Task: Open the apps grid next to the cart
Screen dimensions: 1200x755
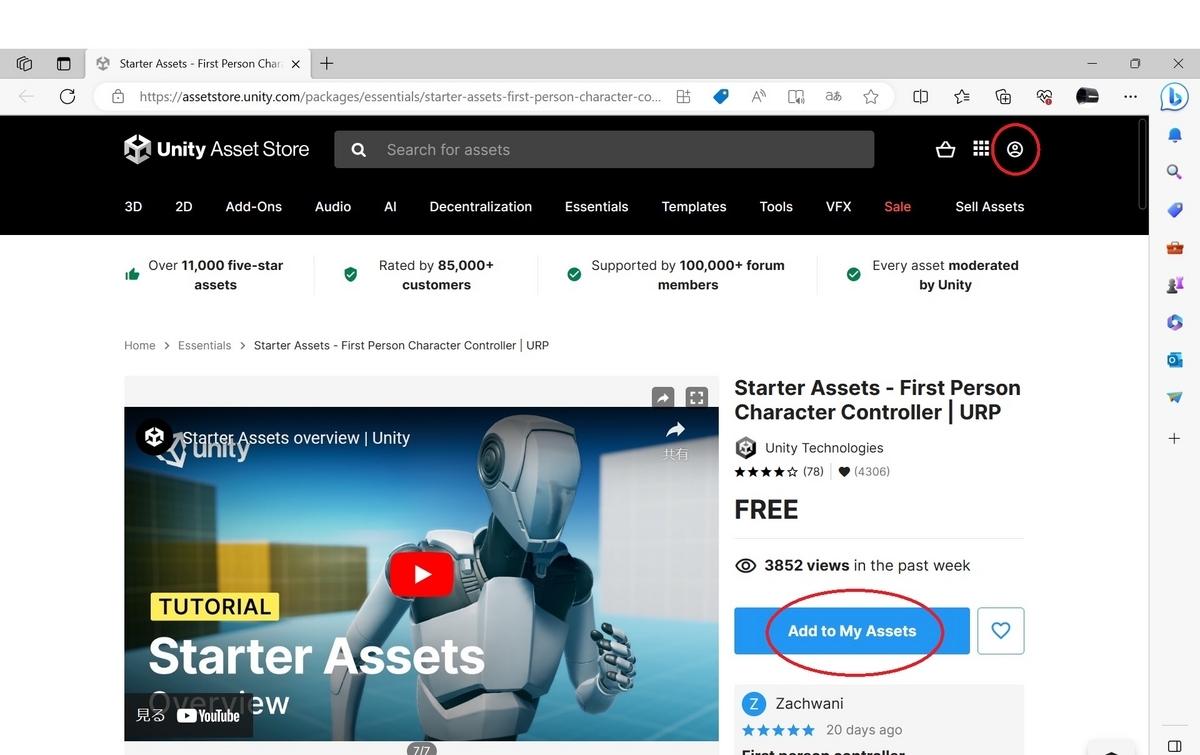Action: 981,148
